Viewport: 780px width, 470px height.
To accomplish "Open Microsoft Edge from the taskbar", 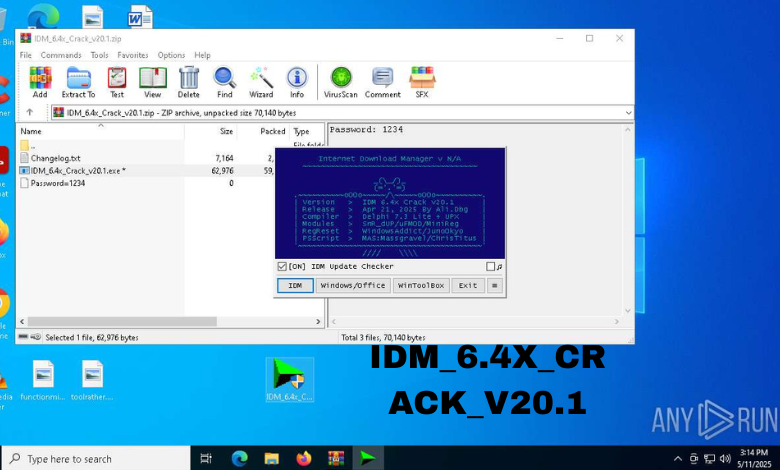I will [x=239, y=458].
